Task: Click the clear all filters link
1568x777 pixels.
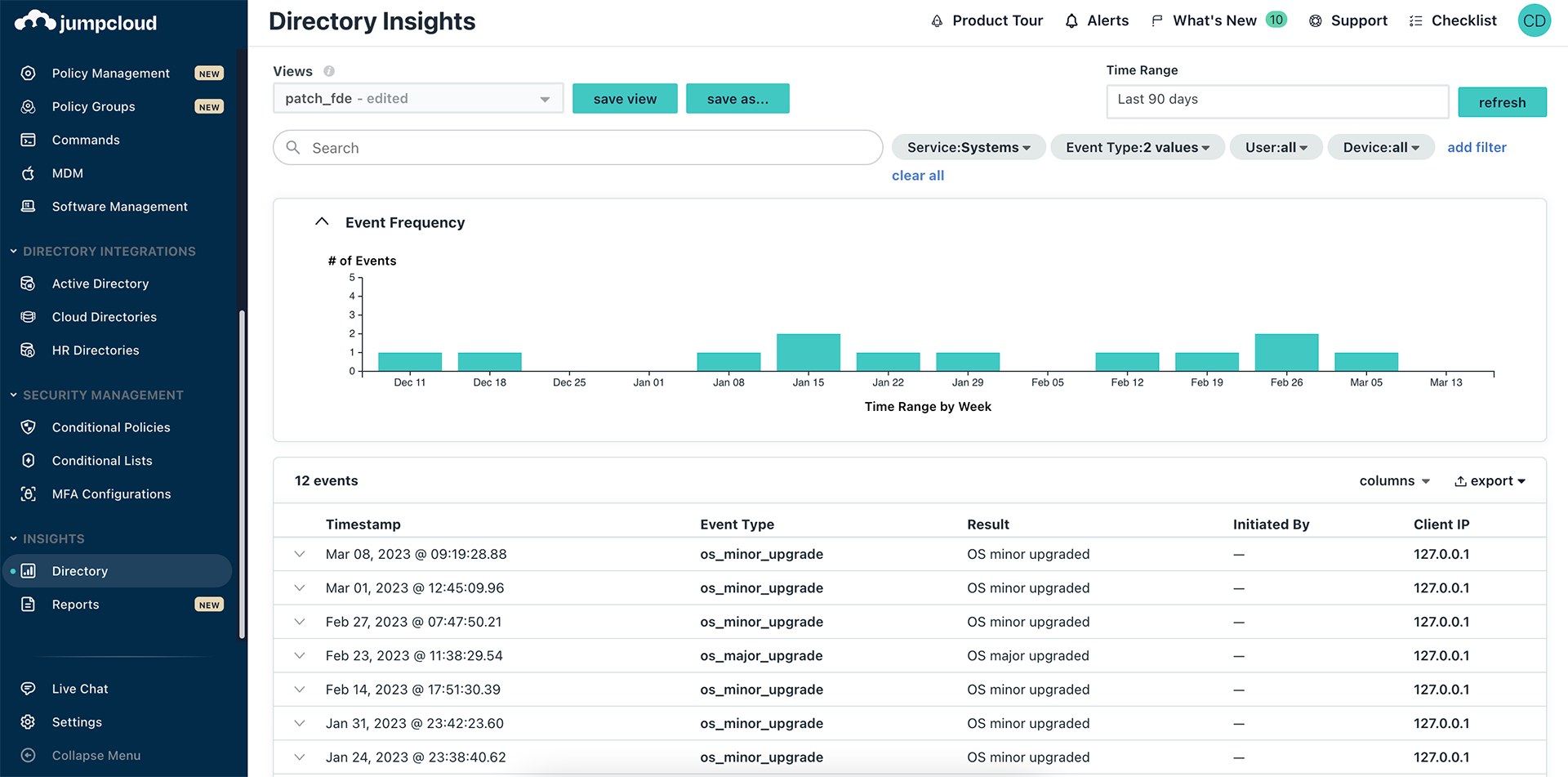Action: tap(917, 176)
